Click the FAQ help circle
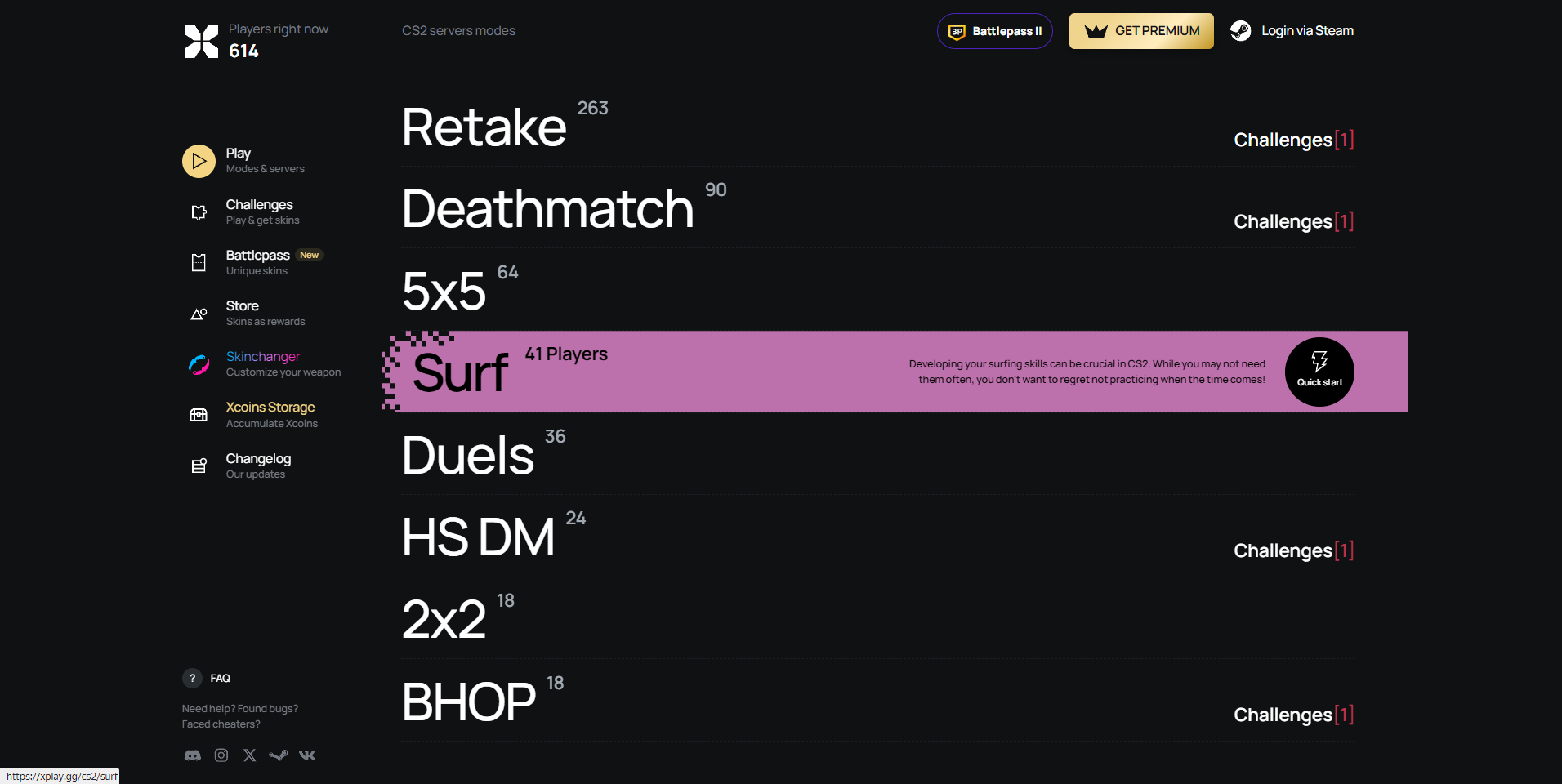 pyautogui.click(x=192, y=678)
